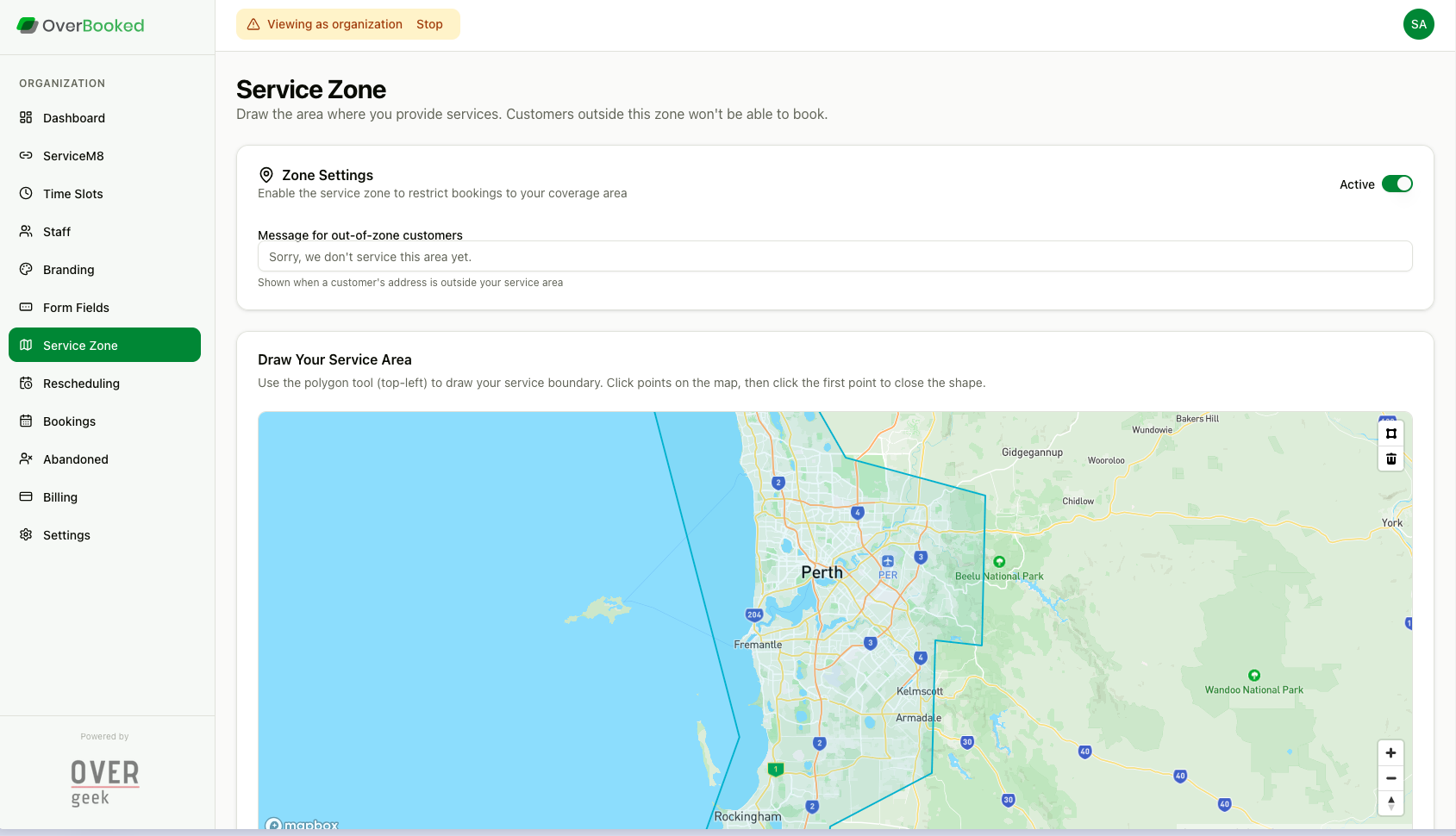Zoom out on the map
Screen dimensions: 1456x836
point(1390,777)
